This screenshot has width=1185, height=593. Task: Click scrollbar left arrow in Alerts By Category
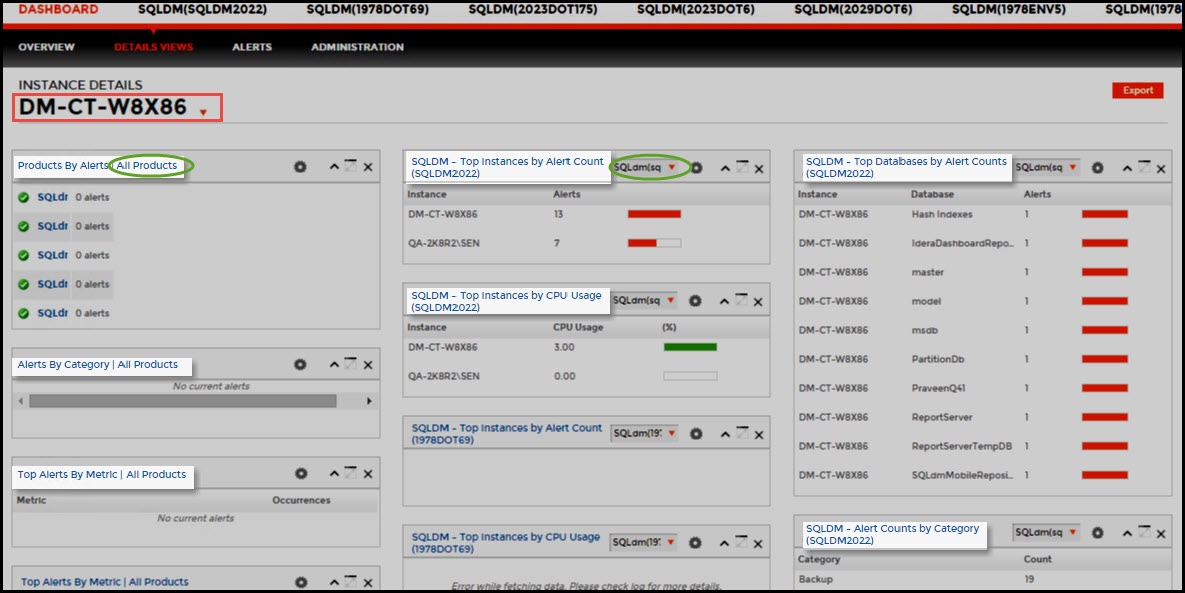[x=20, y=401]
